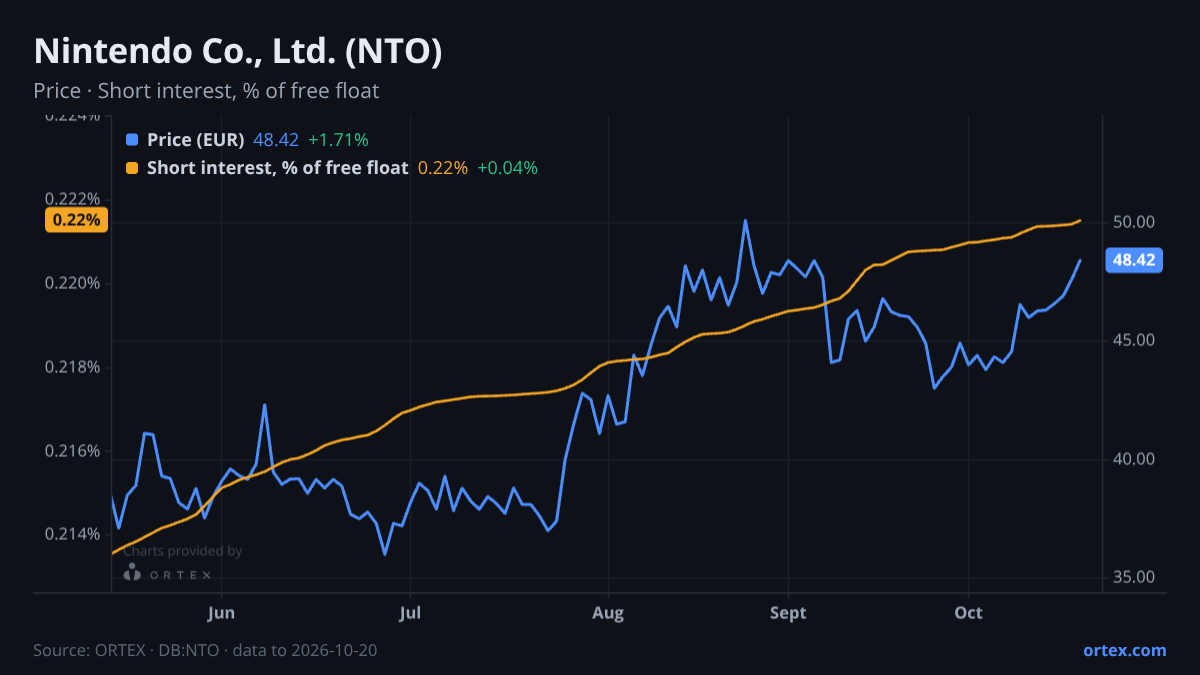Click the Sept x-axis label
Image resolution: width=1200 pixels, height=675 pixels.
pyautogui.click(x=788, y=612)
